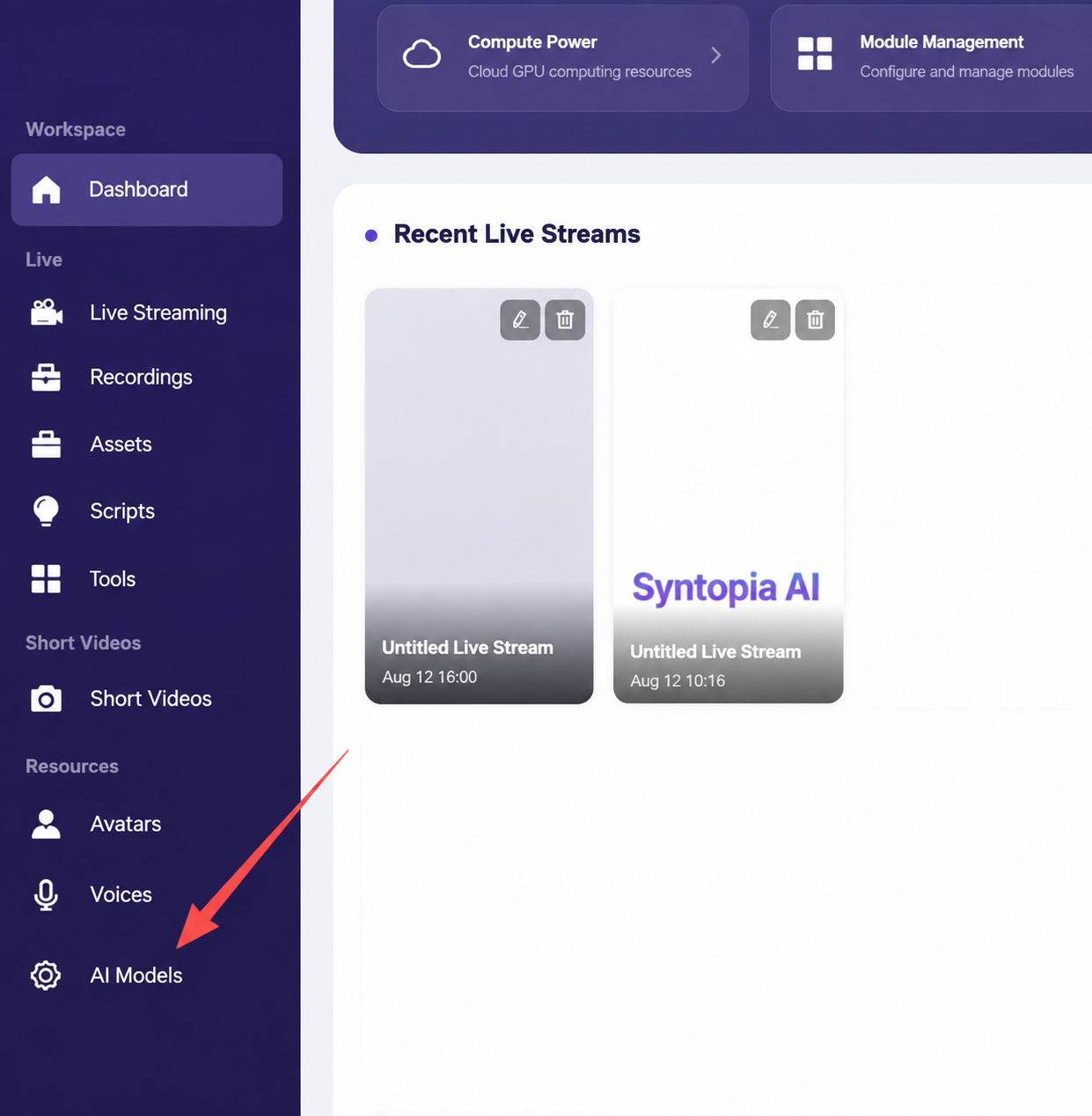Click the Recordings icon in sidebar

click(x=46, y=377)
